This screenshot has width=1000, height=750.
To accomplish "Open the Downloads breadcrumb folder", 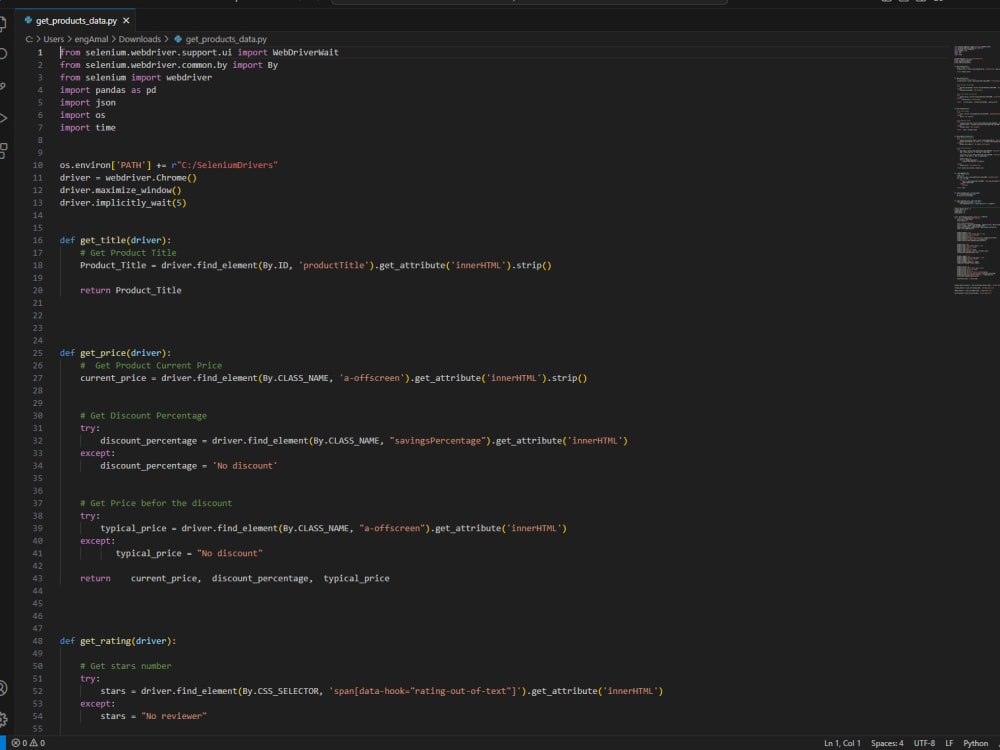I will point(140,40).
